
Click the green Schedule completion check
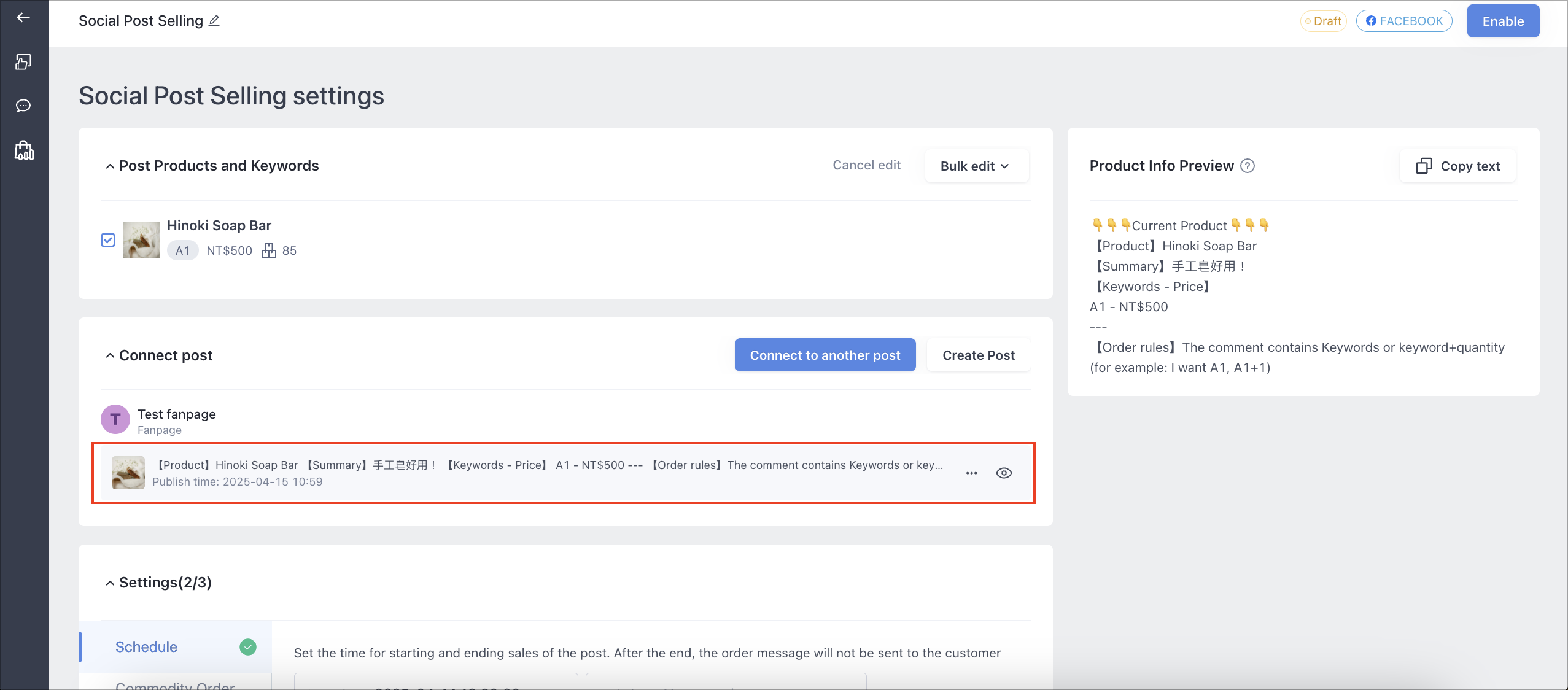[248, 647]
